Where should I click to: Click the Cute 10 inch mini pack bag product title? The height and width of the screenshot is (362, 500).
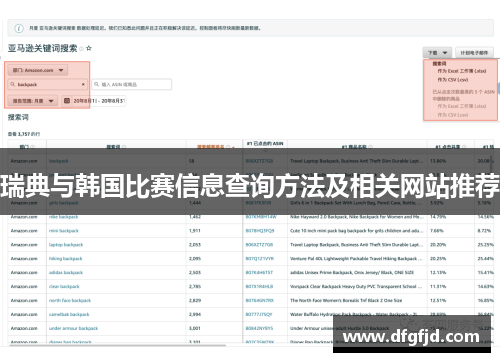(356, 231)
